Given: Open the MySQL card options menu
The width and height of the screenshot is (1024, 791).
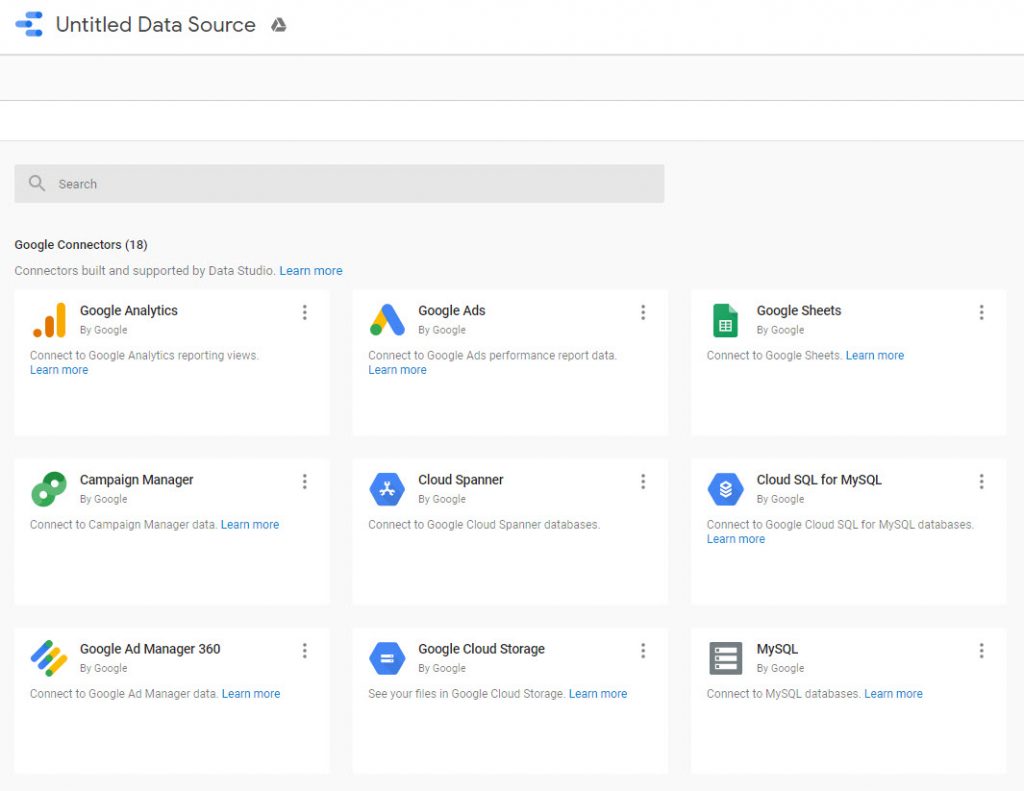Looking at the screenshot, I should (982, 650).
